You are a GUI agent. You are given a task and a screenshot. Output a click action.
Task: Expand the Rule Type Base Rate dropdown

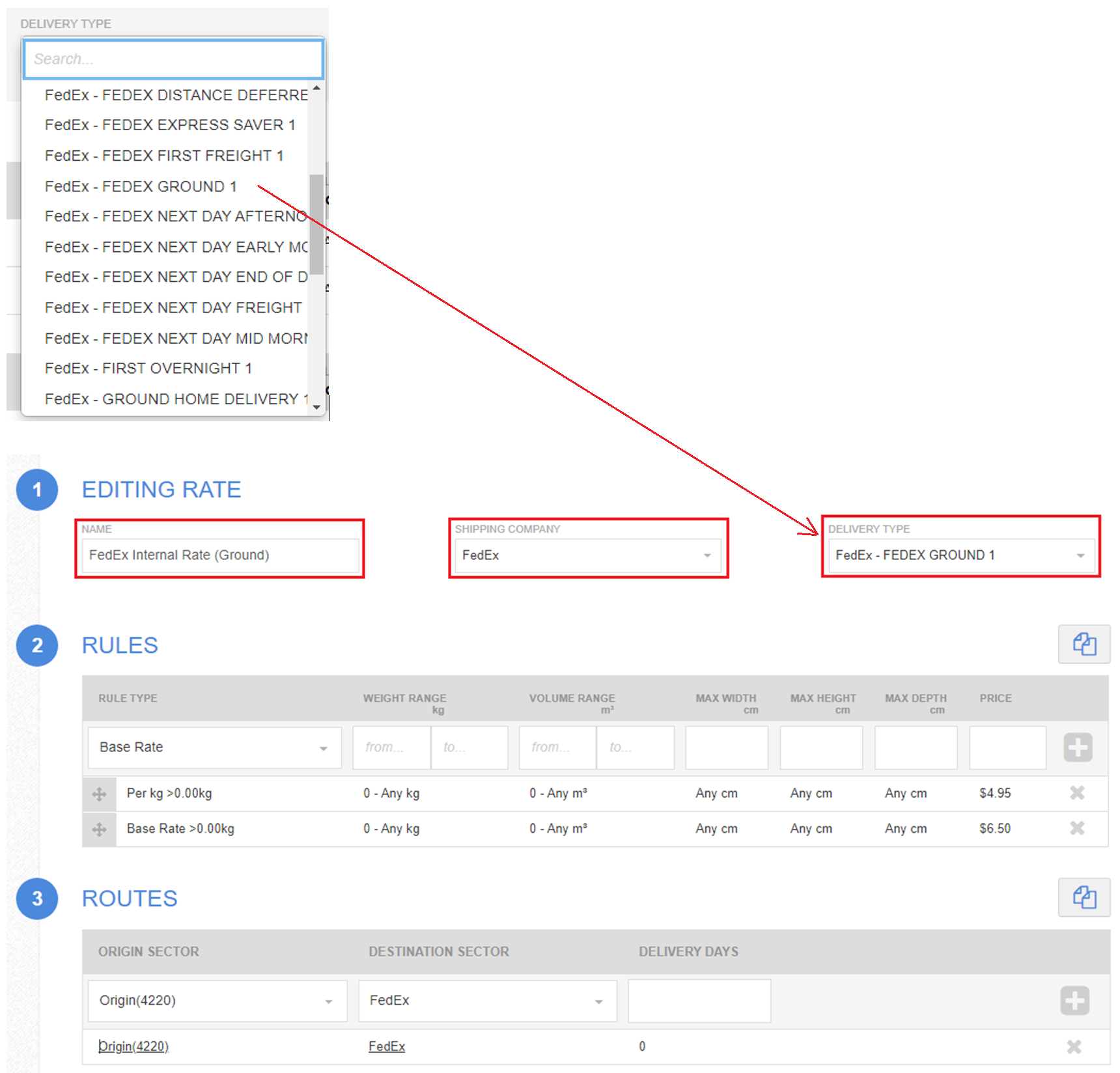215,747
